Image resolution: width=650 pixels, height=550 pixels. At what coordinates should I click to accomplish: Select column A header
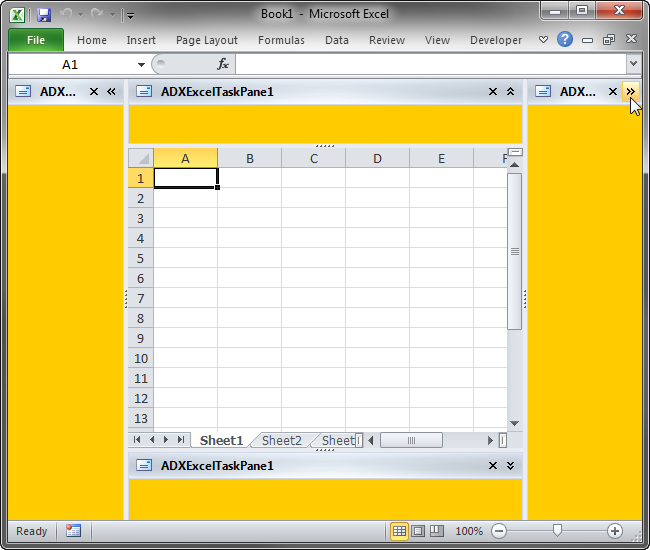pyautogui.click(x=185, y=158)
